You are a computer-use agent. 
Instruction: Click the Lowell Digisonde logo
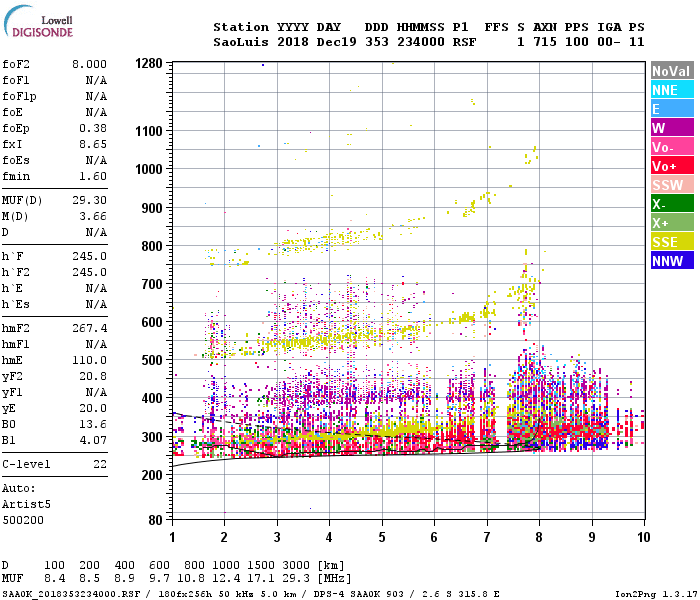[38, 22]
